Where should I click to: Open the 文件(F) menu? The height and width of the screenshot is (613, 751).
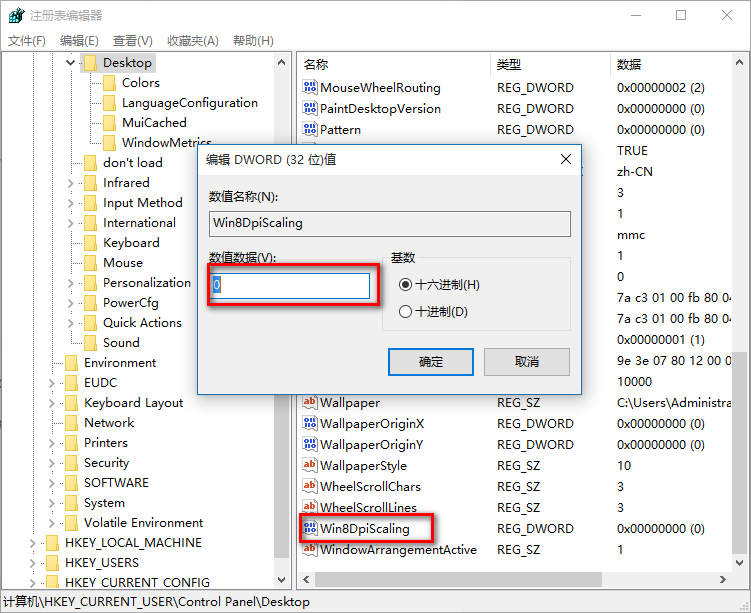pos(27,41)
